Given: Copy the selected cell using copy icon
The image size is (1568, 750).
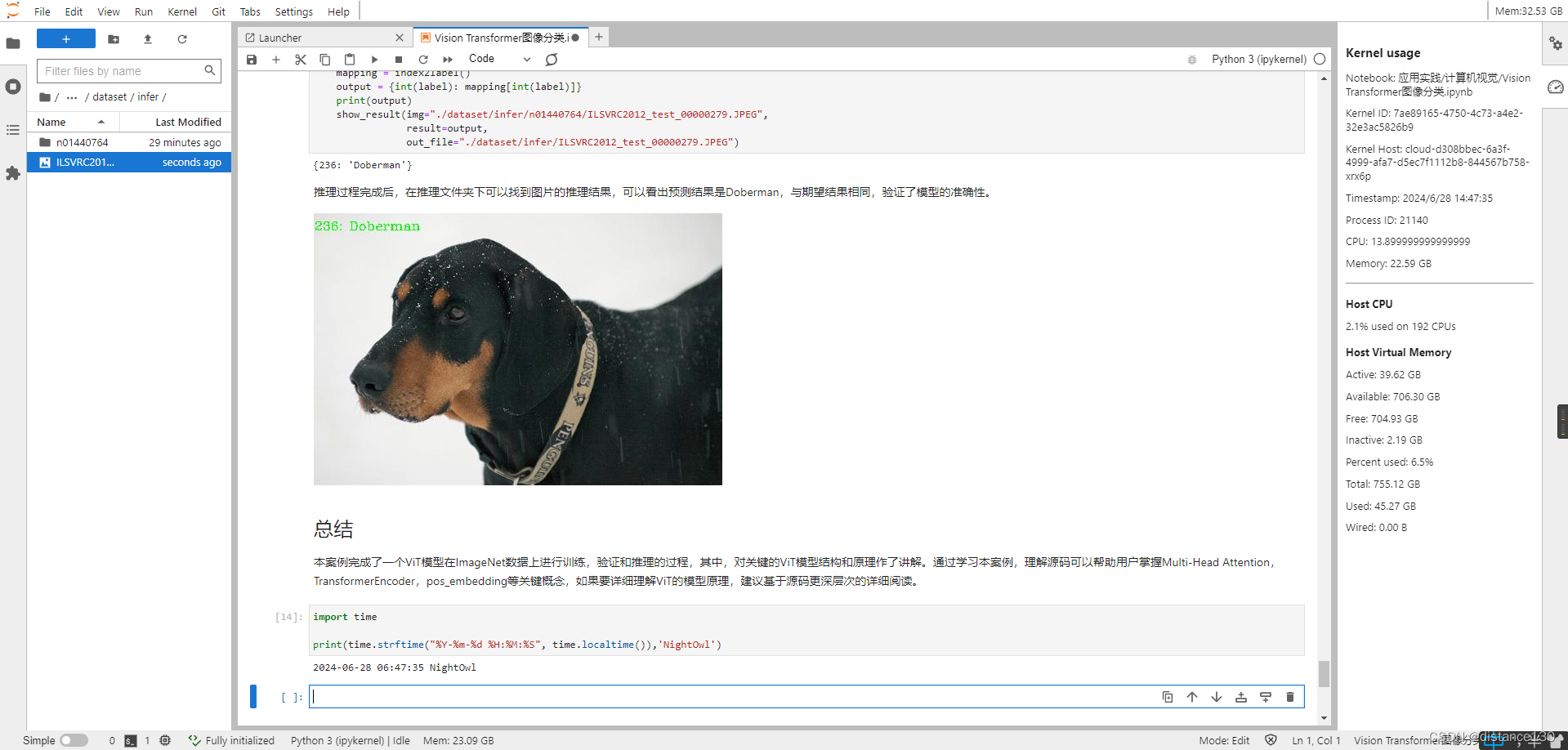Looking at the screenshot, I should click(x=325, y=59).
